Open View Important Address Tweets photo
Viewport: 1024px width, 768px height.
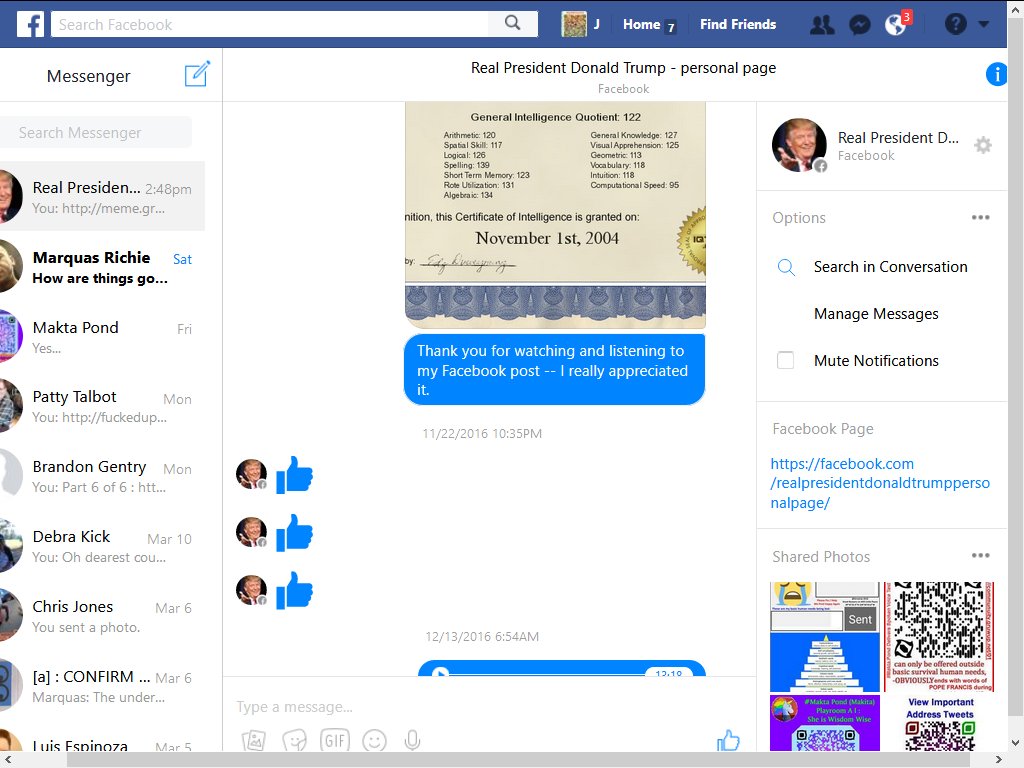[x=938, y=723]
